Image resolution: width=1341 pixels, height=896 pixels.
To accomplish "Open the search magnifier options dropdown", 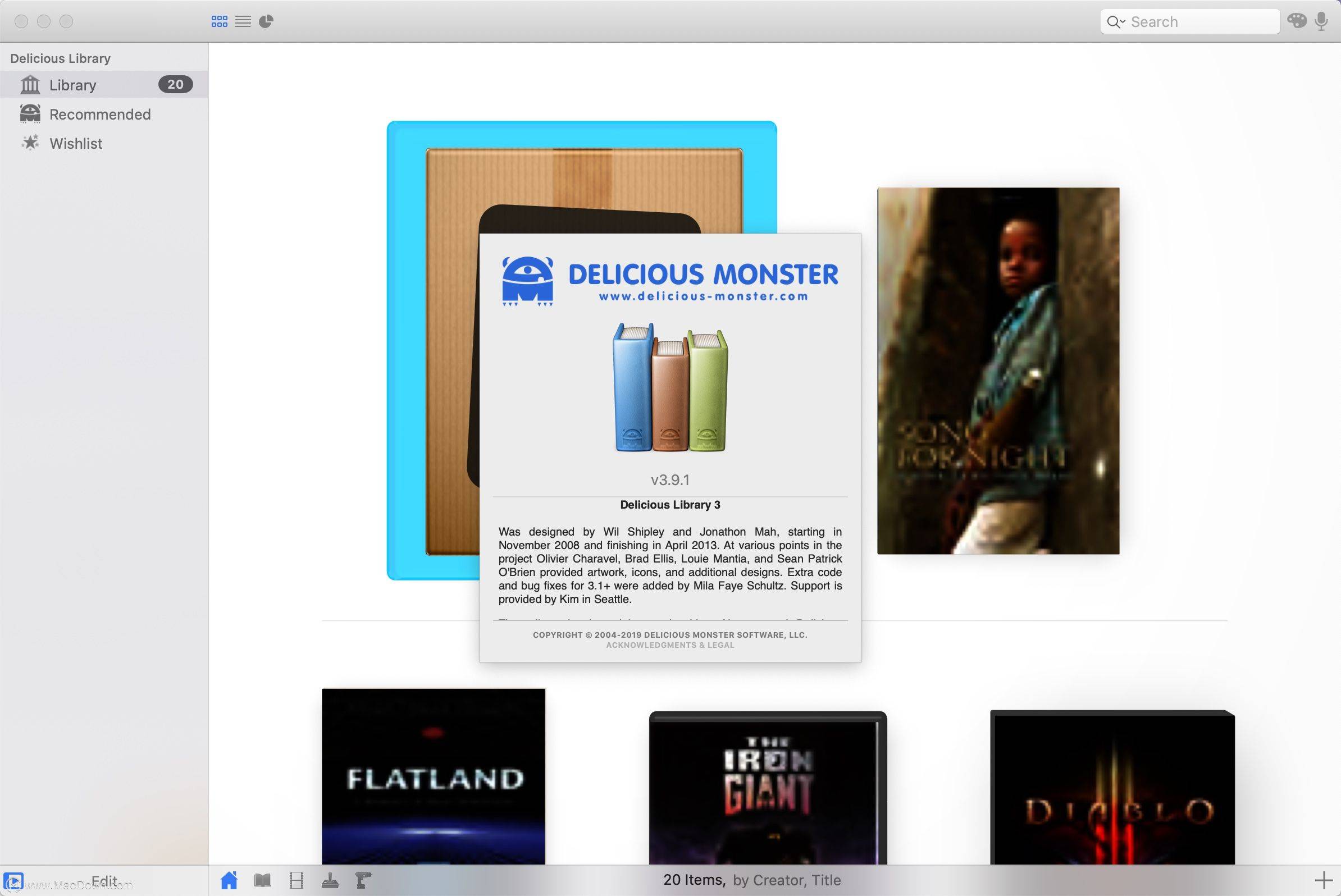I will click(1116, 22).
